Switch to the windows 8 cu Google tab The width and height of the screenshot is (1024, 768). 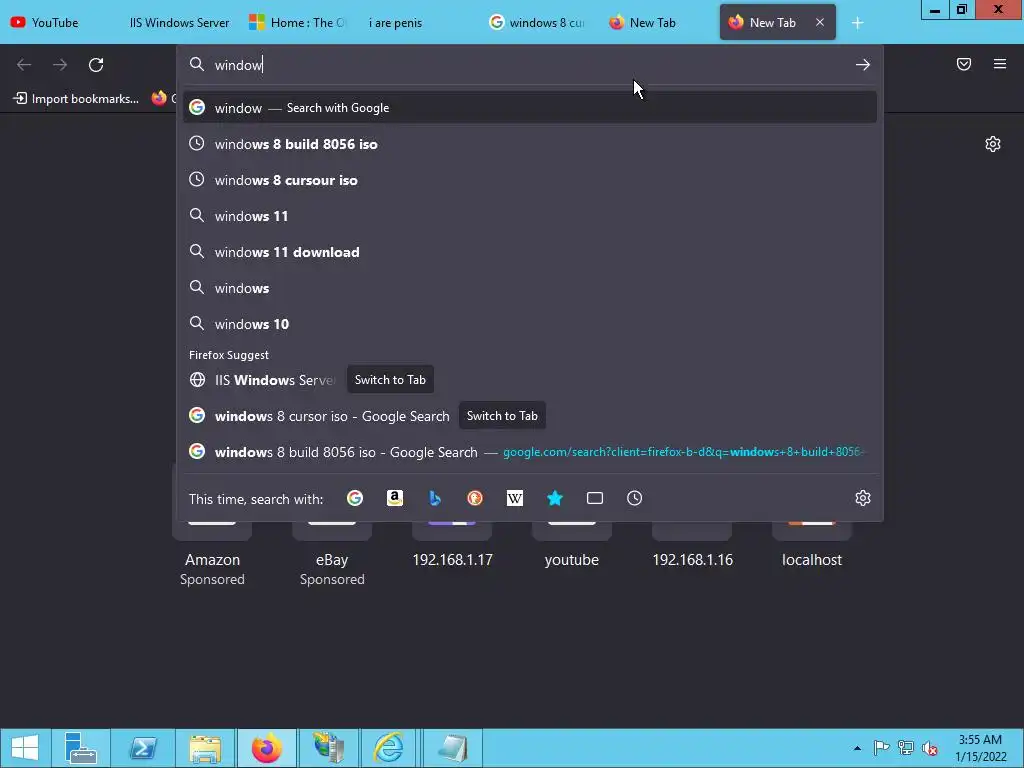537,22
